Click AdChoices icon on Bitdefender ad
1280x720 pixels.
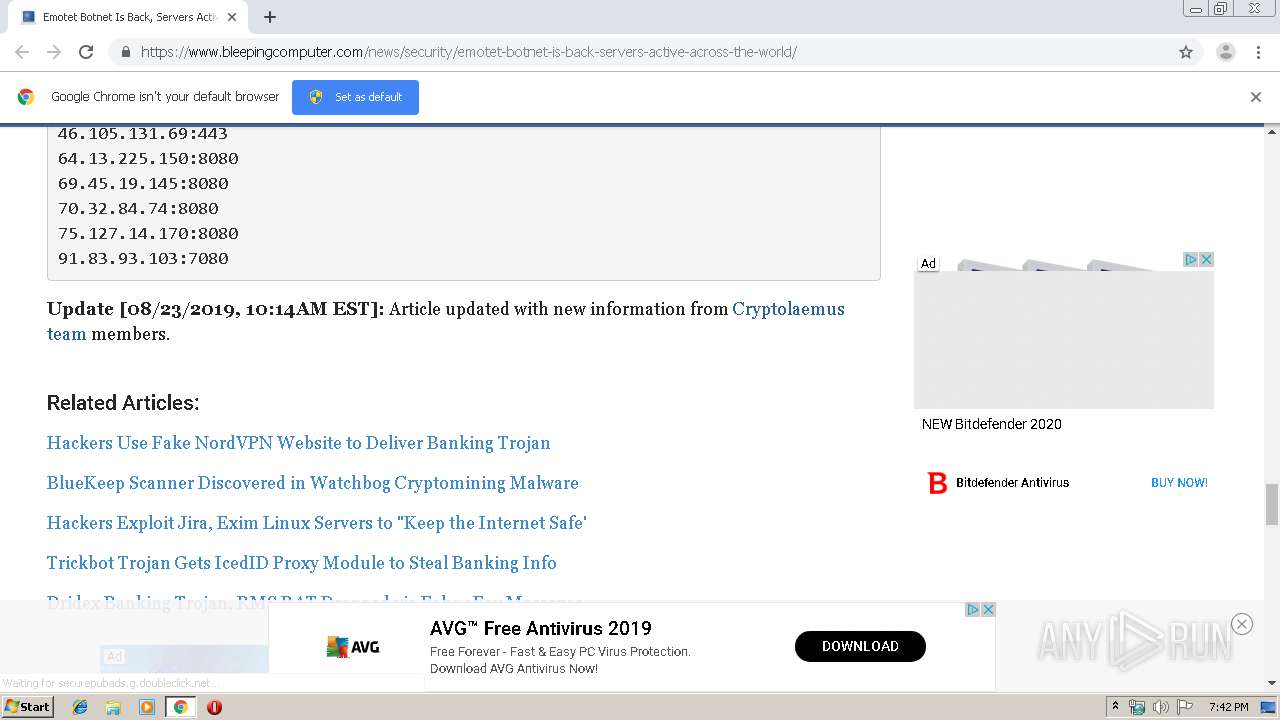coord(1191,260)
